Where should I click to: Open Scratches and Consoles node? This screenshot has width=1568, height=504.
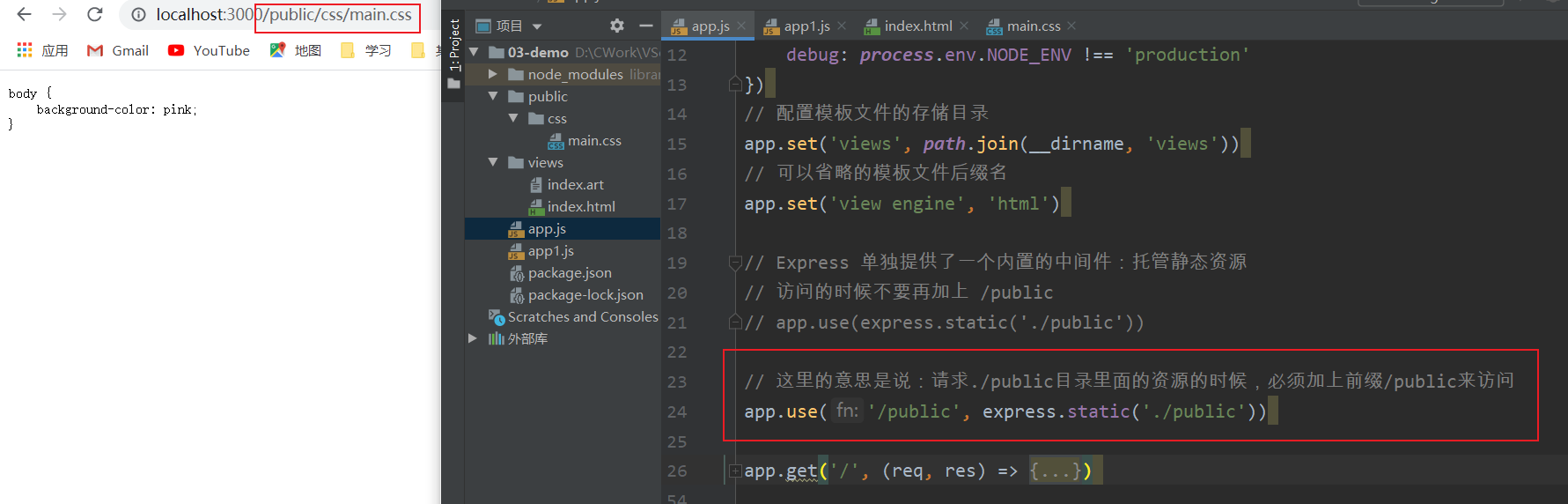(x=583, y=316)
